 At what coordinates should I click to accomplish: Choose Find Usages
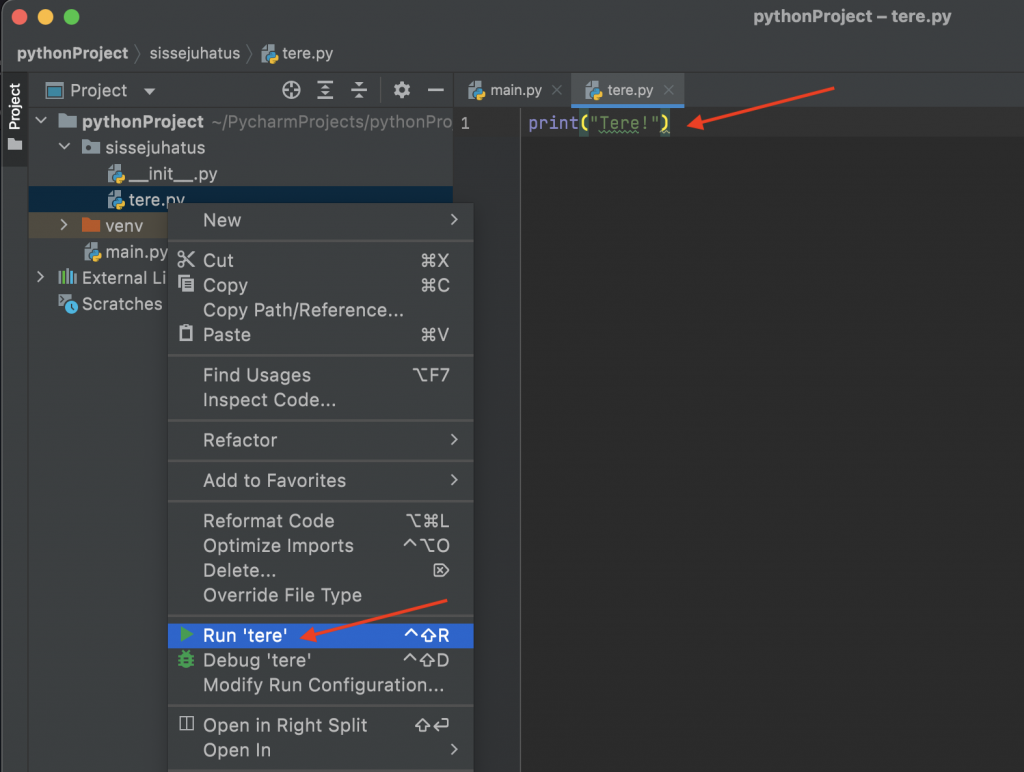[x=321, y=375]
